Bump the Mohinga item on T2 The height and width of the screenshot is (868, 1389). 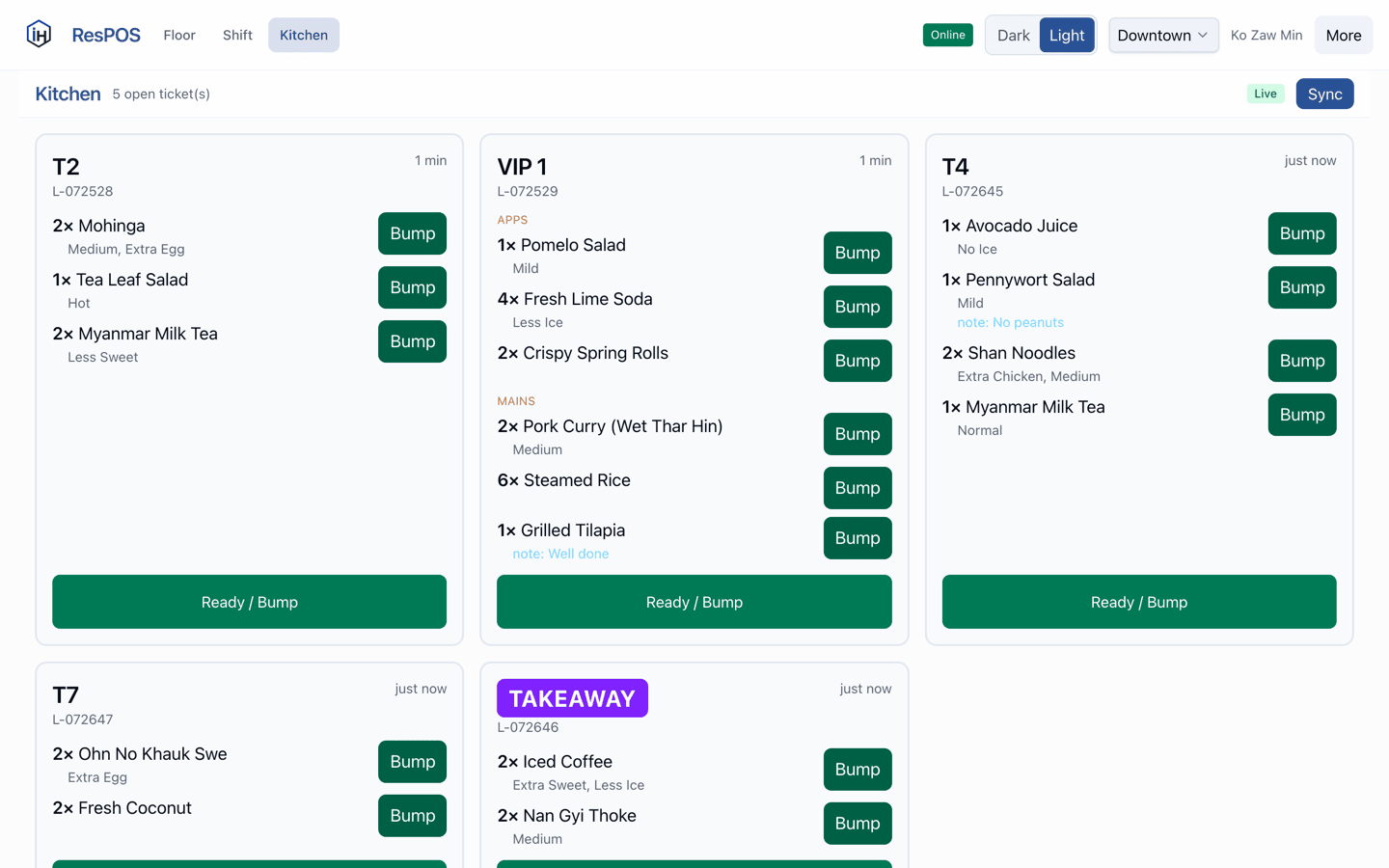pos(412,233)
